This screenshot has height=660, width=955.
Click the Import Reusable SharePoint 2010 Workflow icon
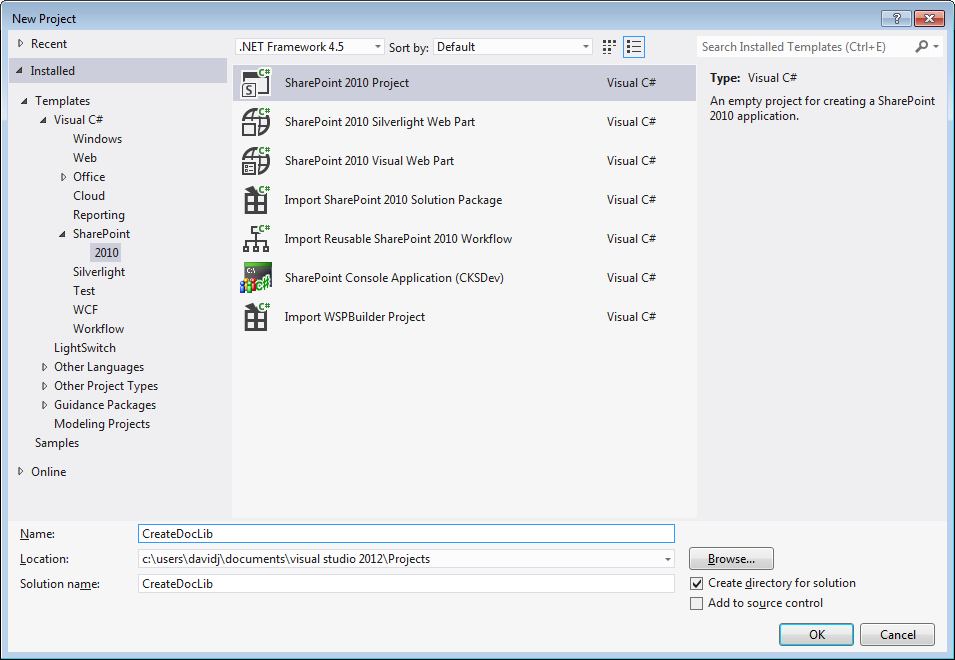tap(256, 239)
